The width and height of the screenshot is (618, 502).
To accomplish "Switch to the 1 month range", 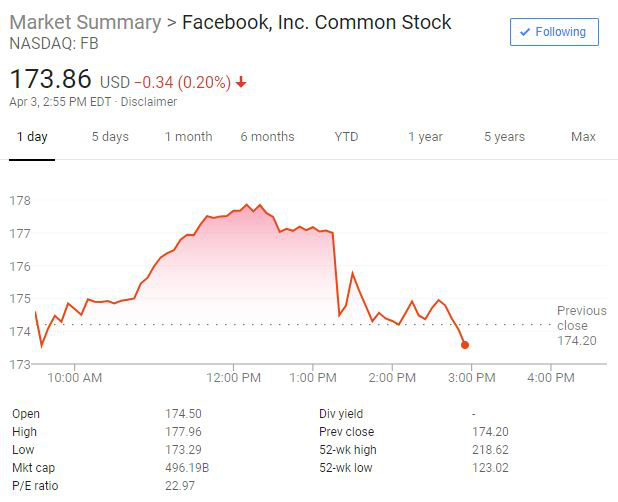I will tap(188, 137).
